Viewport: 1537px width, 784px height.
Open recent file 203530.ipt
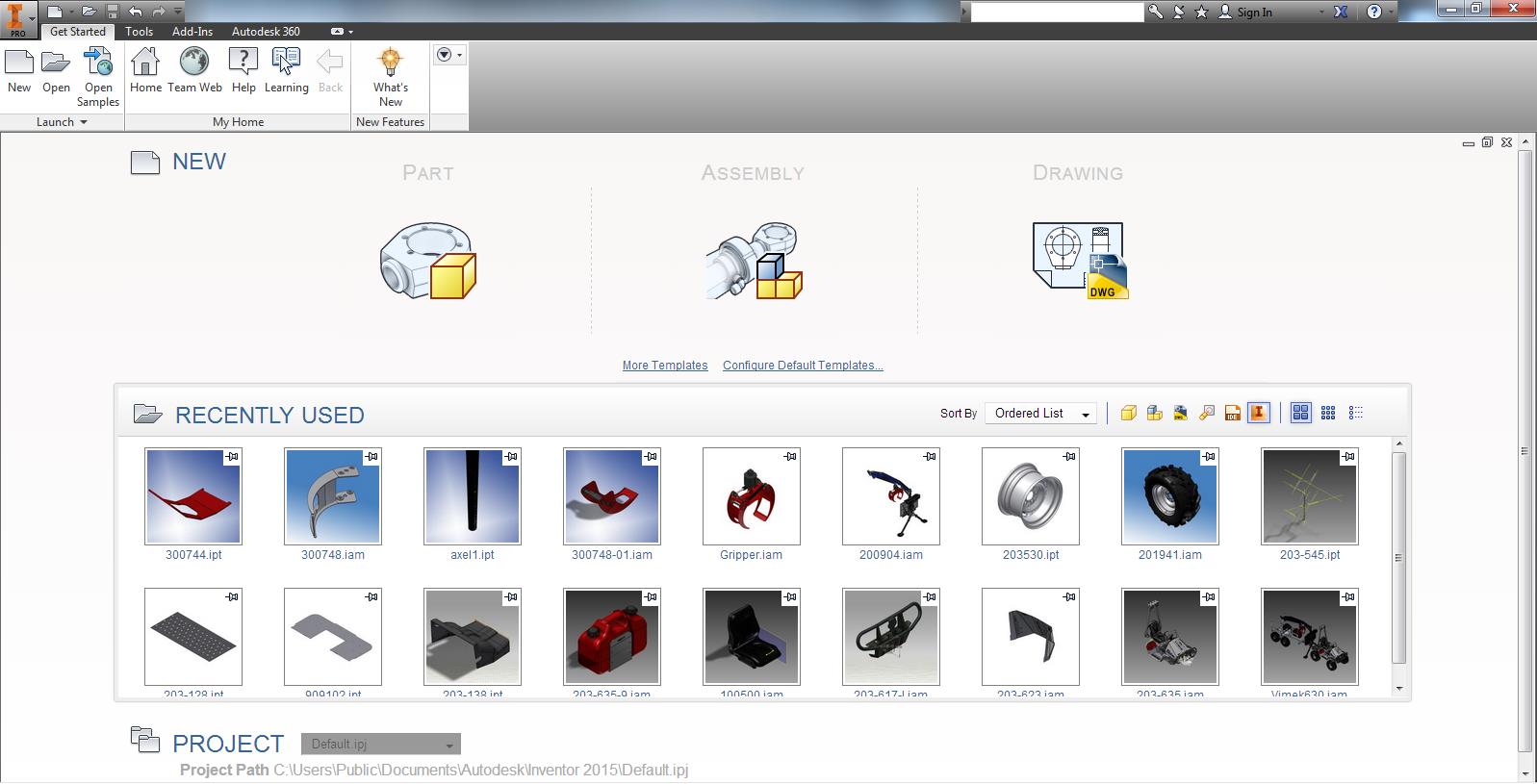1031,496
